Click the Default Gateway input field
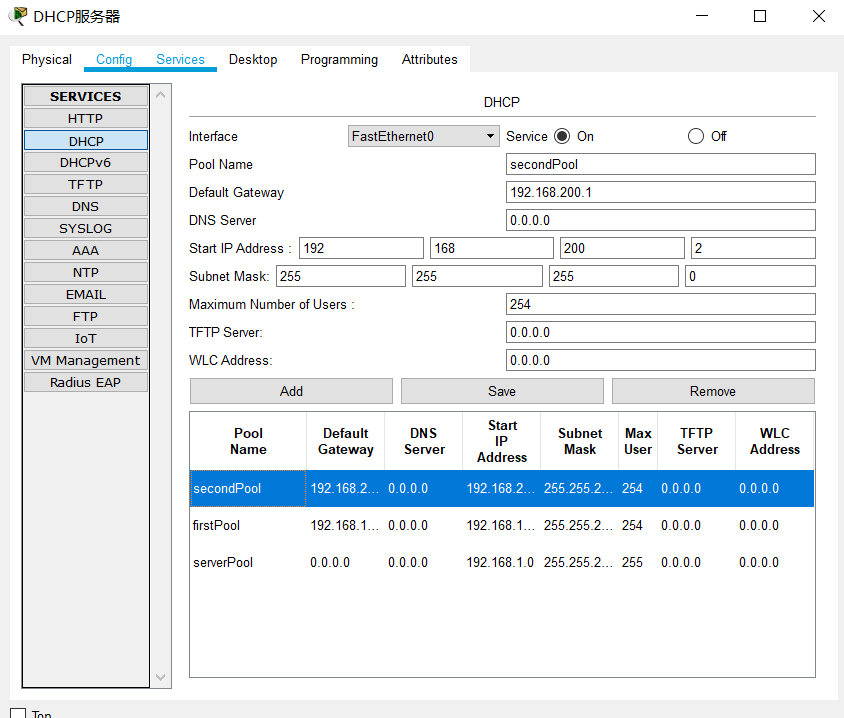Screen dimensions: 844x718 click(x=660, y=192)
